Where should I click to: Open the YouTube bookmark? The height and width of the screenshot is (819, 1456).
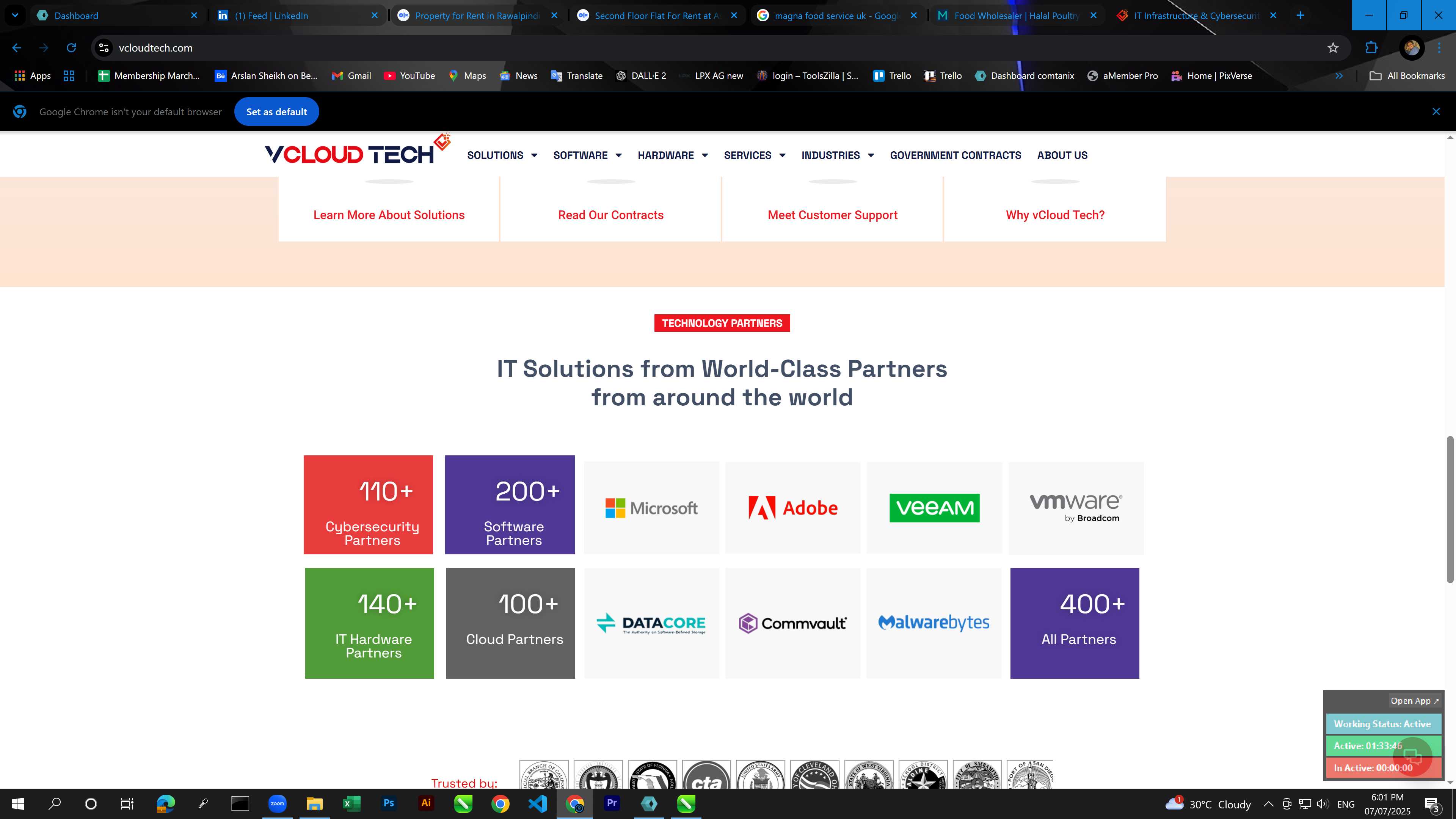[409, 76]
